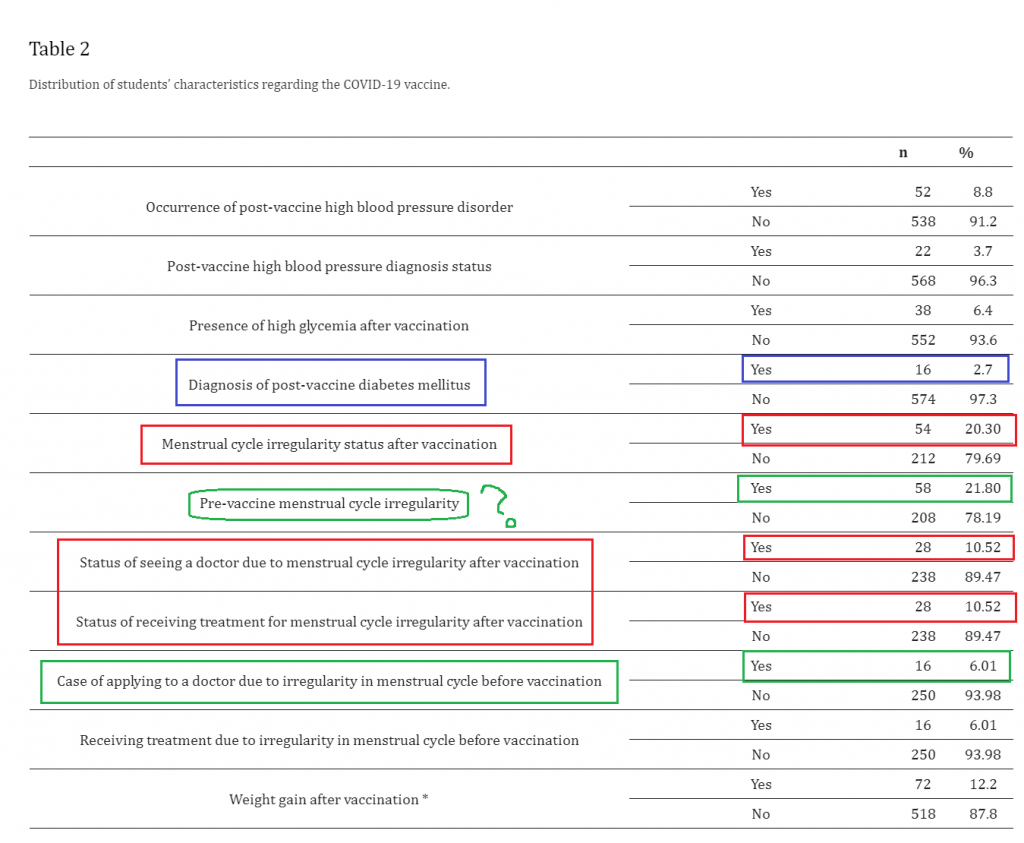Click the caption about students' COVID-19 vaccine characteristics
Image resolution: width=1024 pixels, height=843 pixels.
(x=239, y=85)
